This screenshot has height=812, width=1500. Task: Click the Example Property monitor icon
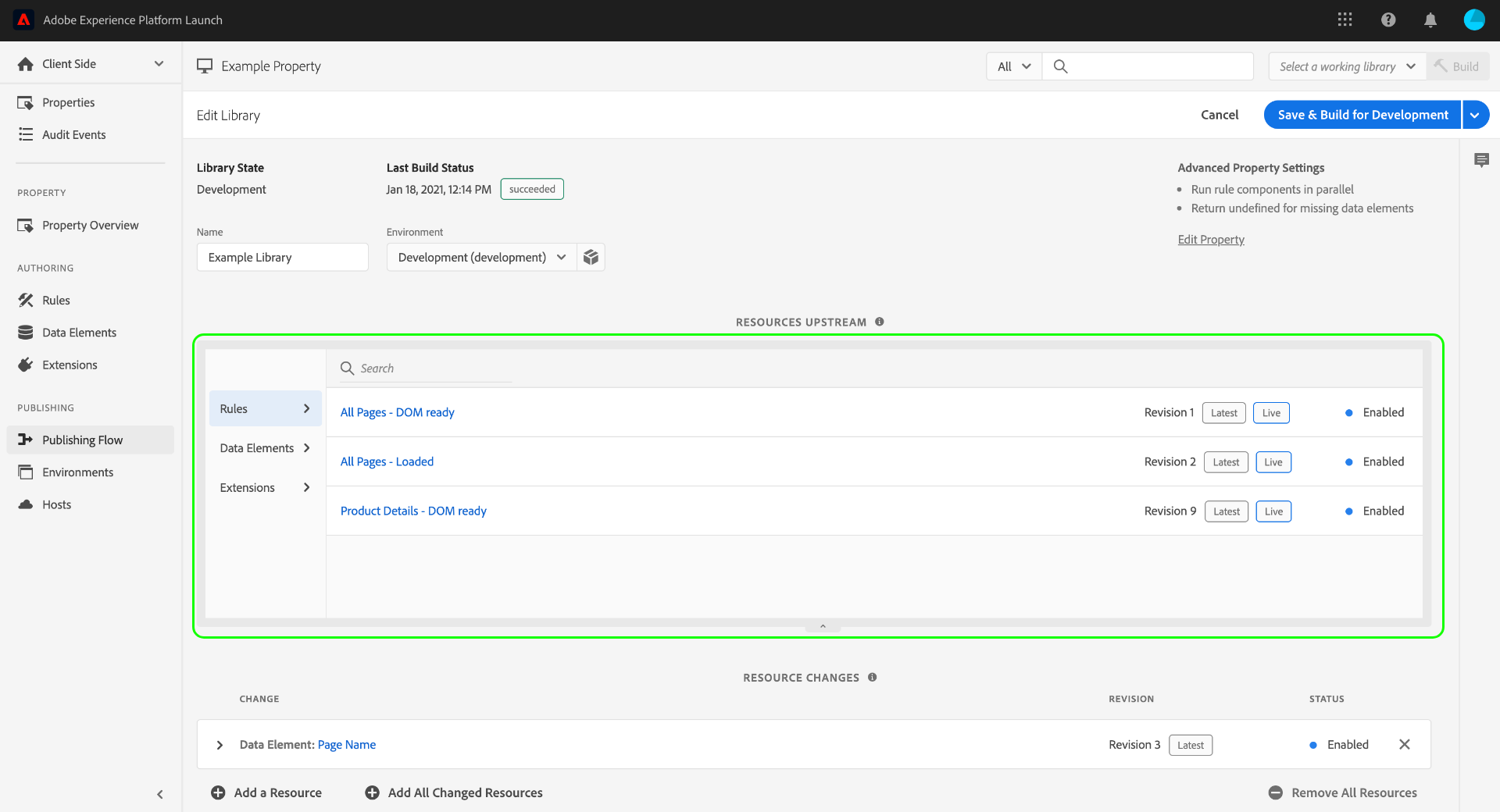tap(205, 66)
